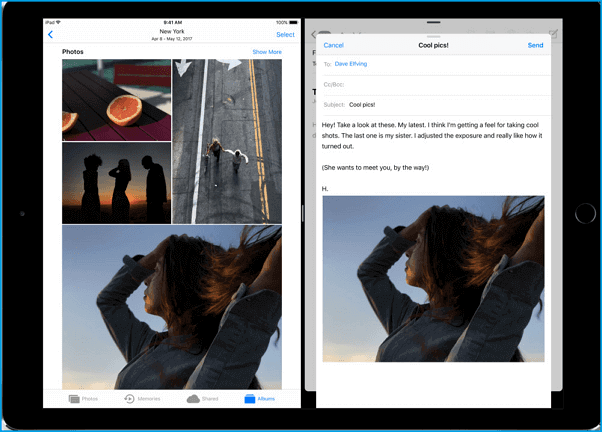Open the sunset silhouettes photo thumbnail

[x=116, y=183]
